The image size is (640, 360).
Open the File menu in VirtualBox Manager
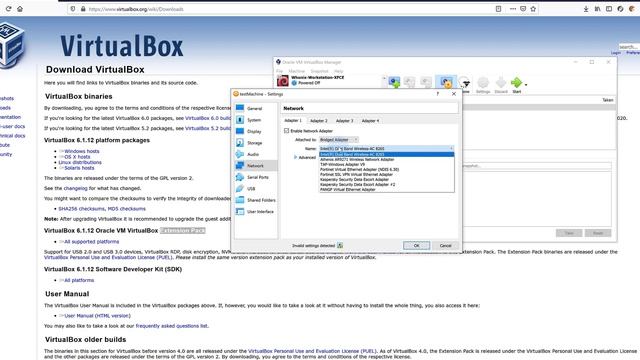point(280,71)
